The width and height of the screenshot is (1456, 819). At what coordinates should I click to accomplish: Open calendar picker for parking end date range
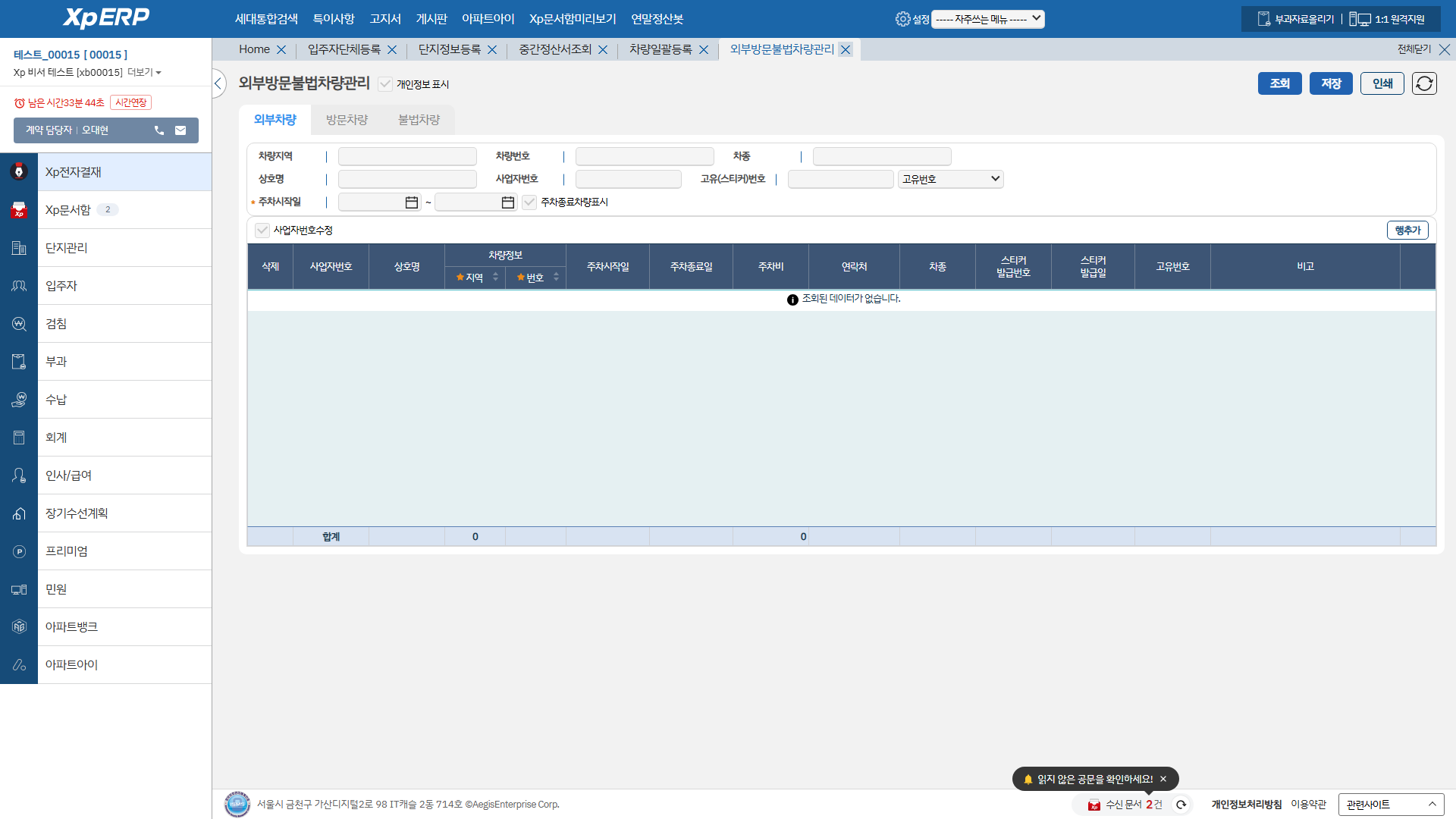[x=507, y=202]
